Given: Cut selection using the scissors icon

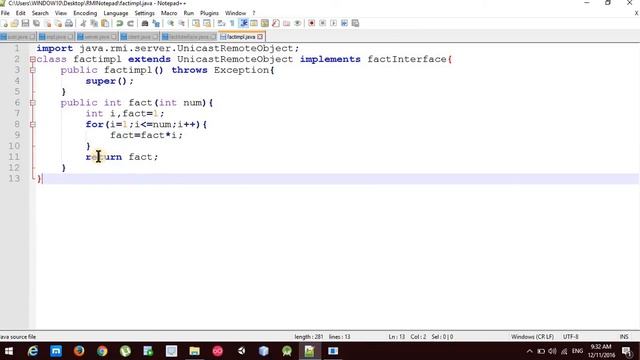Looking at the screenshot, I should point(83,23).
